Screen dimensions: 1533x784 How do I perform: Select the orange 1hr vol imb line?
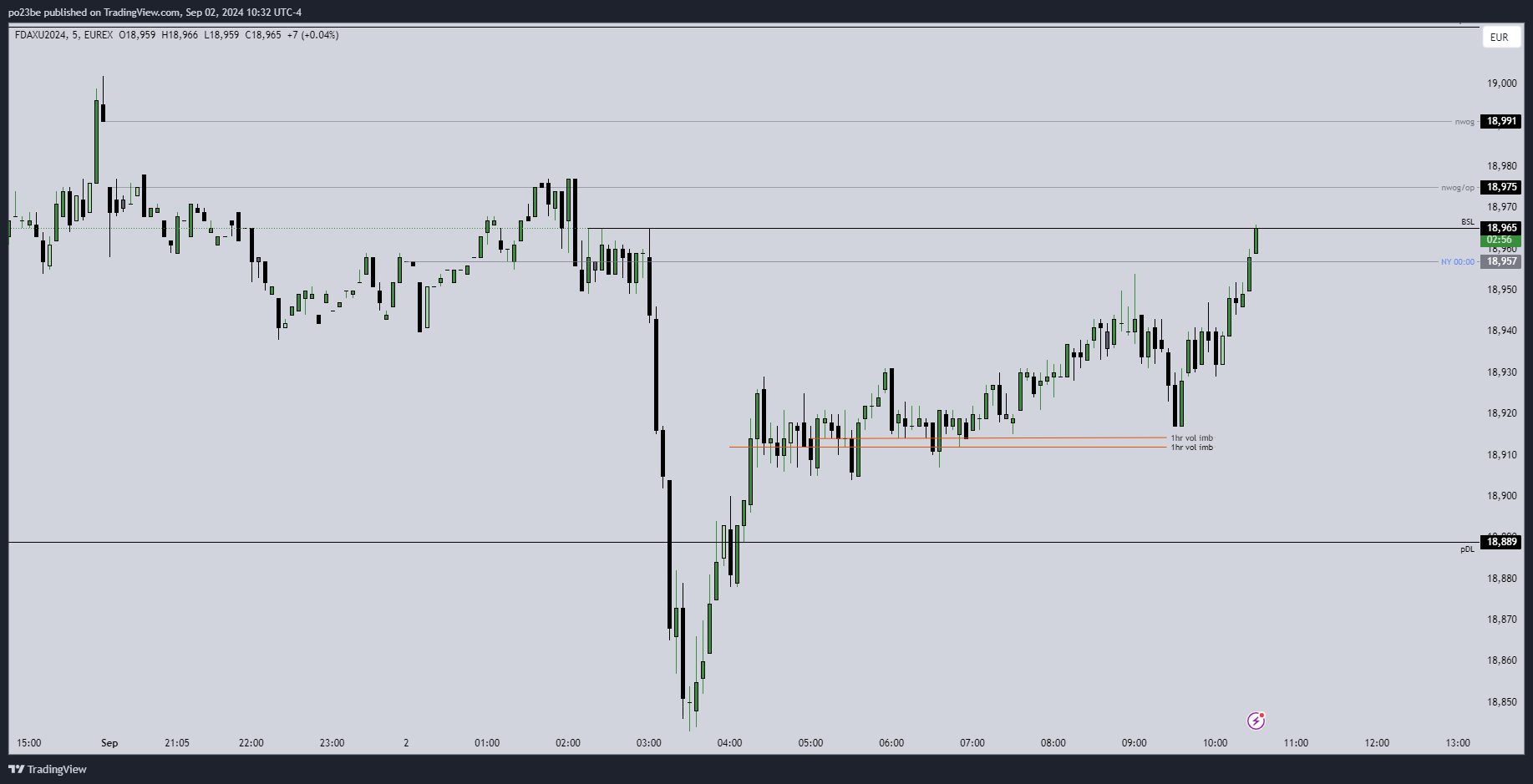(x=1003, y=438)
